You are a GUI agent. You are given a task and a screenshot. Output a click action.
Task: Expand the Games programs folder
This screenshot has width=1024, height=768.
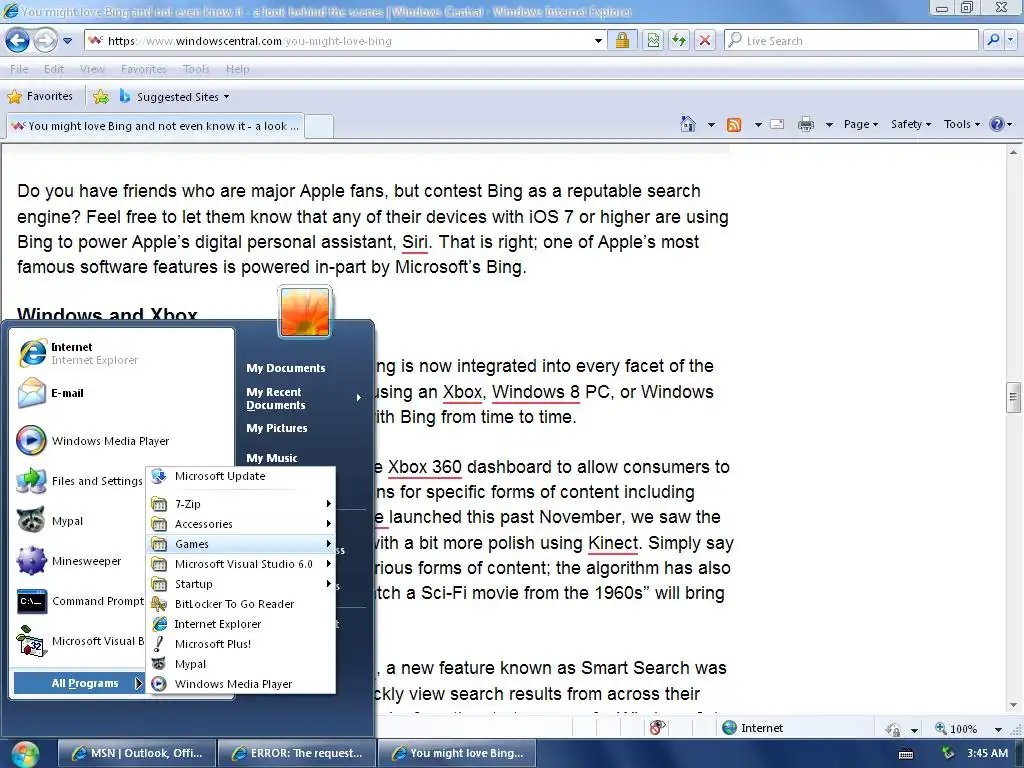(x=241, y=544)
